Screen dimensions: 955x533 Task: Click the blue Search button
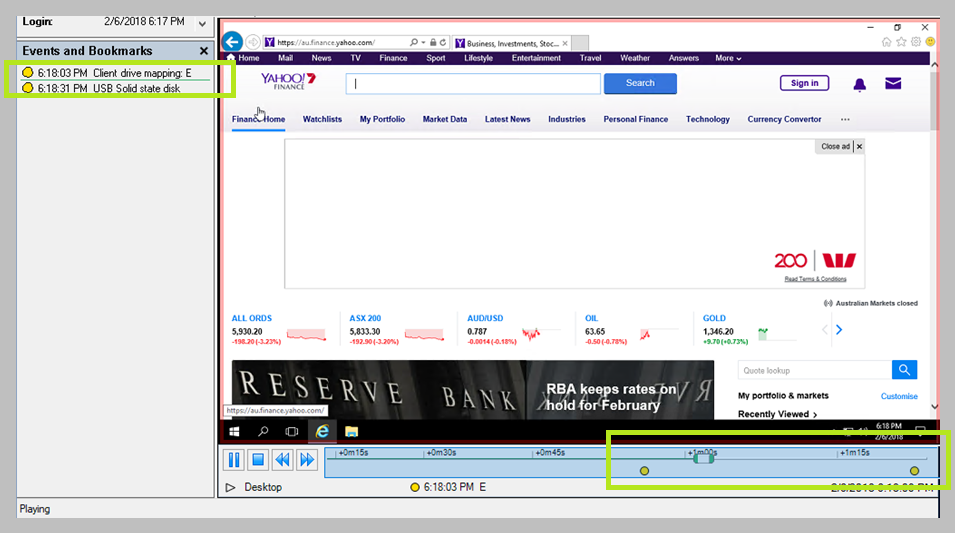click(x=640, y=83)
